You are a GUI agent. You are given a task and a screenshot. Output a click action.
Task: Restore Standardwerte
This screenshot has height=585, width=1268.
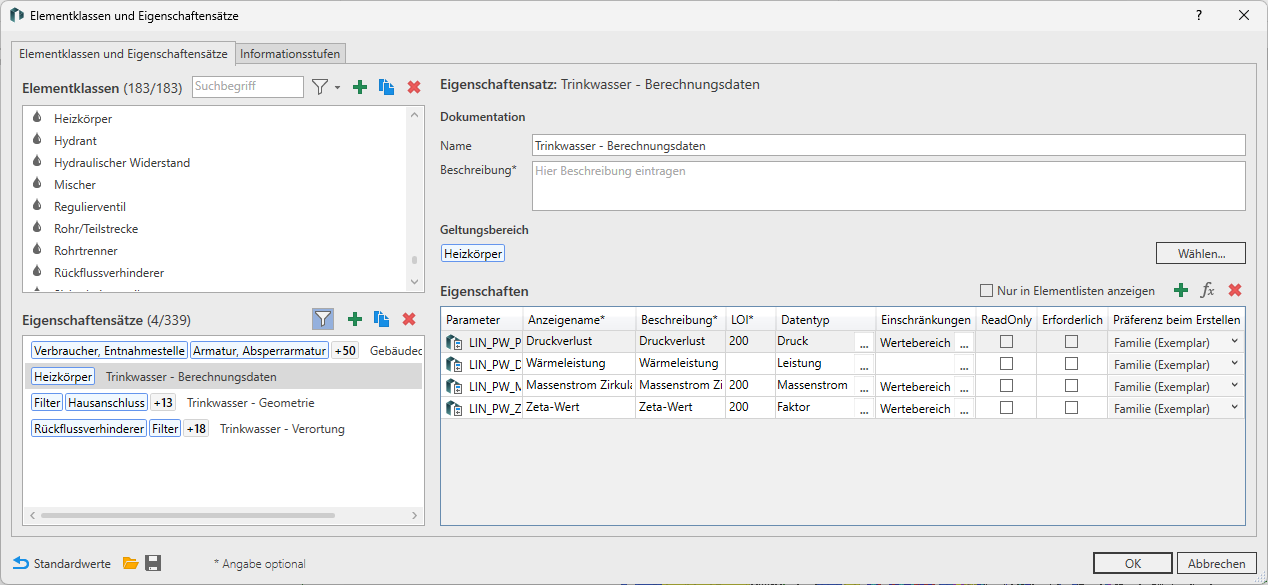point(62,564)
